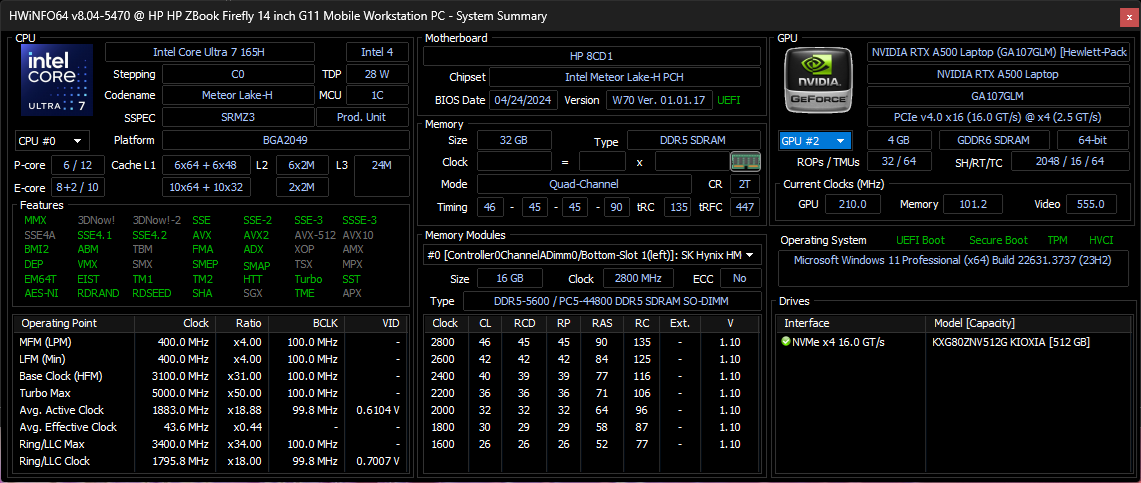Click the Secure Boot indicator

(x=997, y=240)
